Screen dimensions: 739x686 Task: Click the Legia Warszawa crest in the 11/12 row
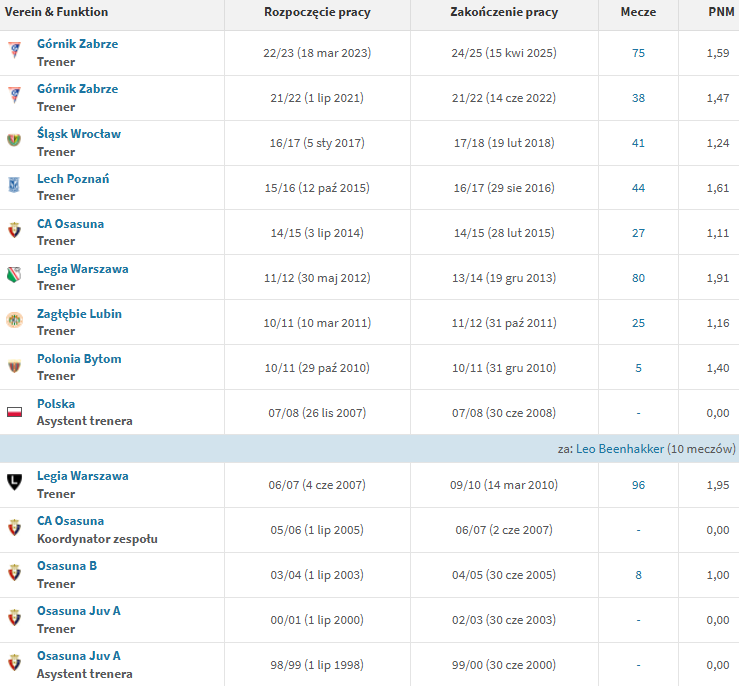click(x=15, y=275)
